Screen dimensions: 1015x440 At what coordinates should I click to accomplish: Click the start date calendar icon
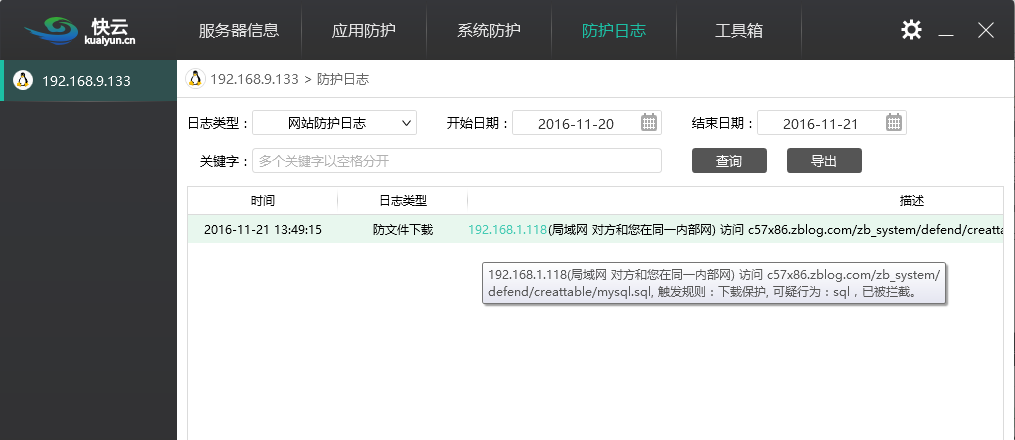coord(649,123)
